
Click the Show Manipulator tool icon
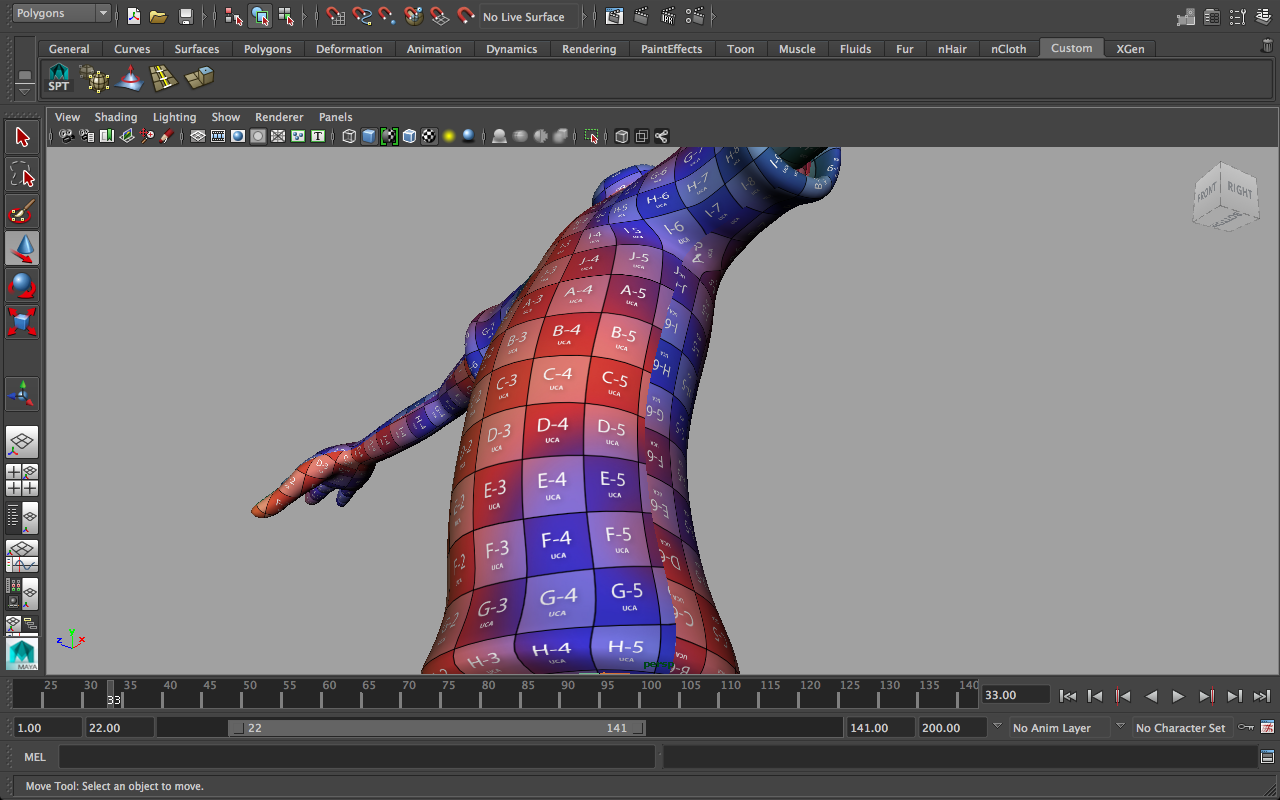pos(22,393)
